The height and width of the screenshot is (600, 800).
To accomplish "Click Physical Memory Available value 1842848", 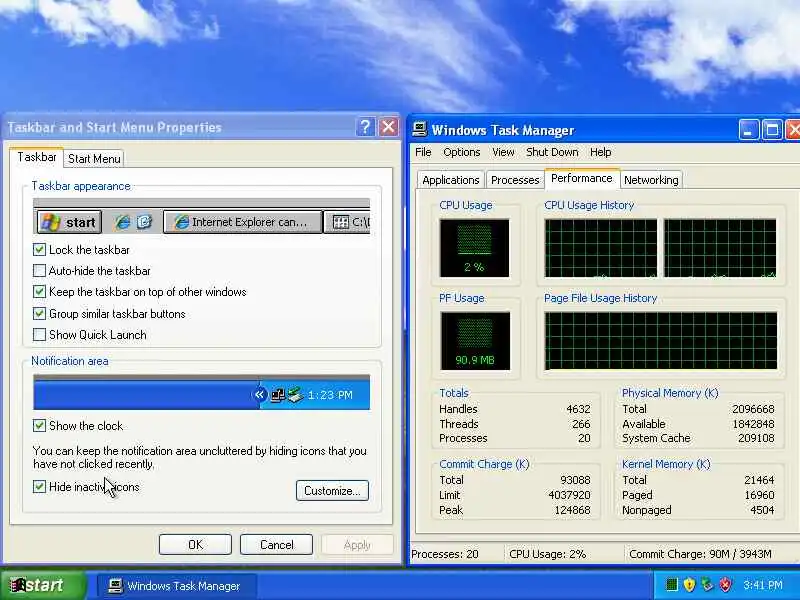I will point(753,424).
